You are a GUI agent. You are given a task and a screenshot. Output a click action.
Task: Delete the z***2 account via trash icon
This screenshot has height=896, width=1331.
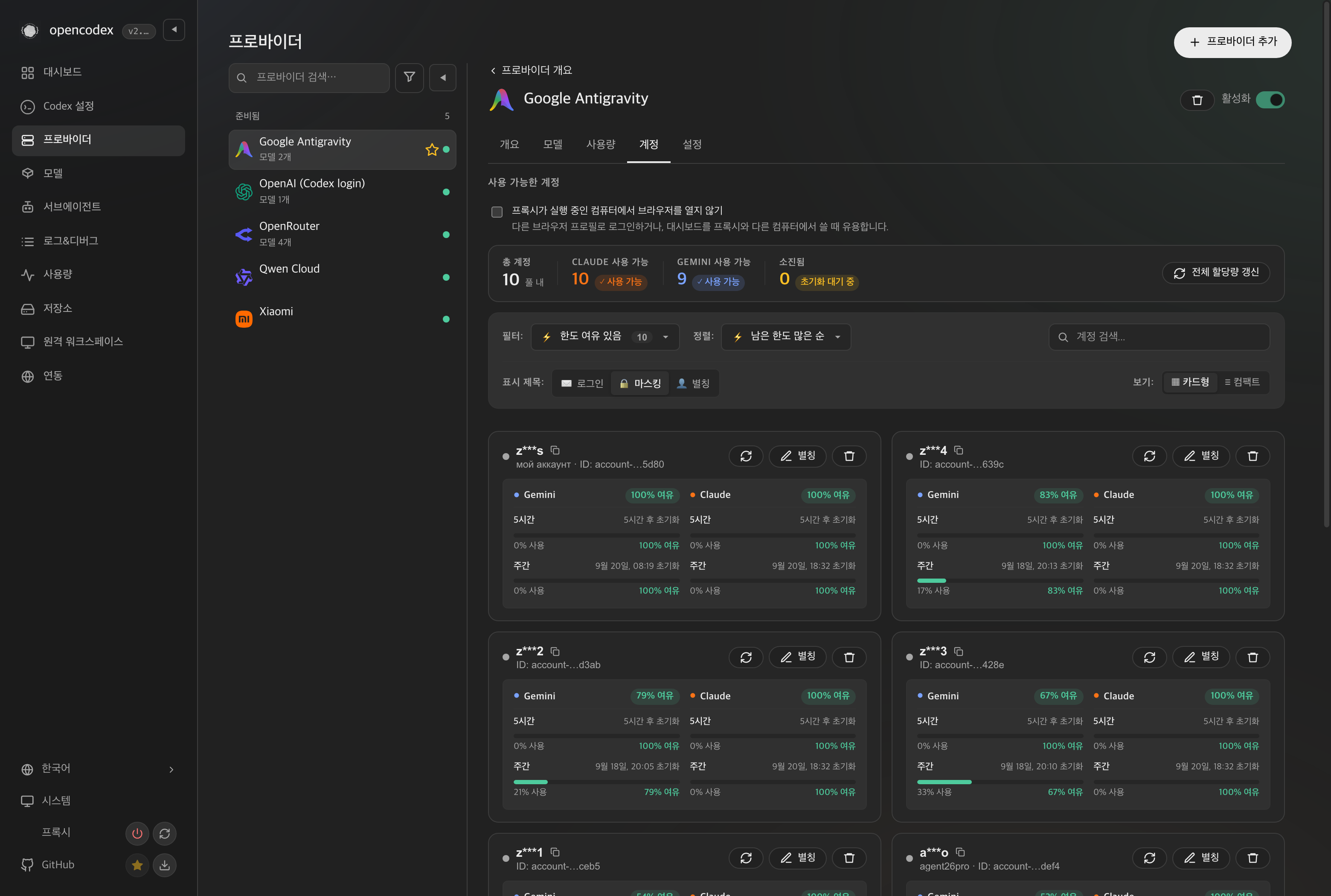click(x=849, y=657)
